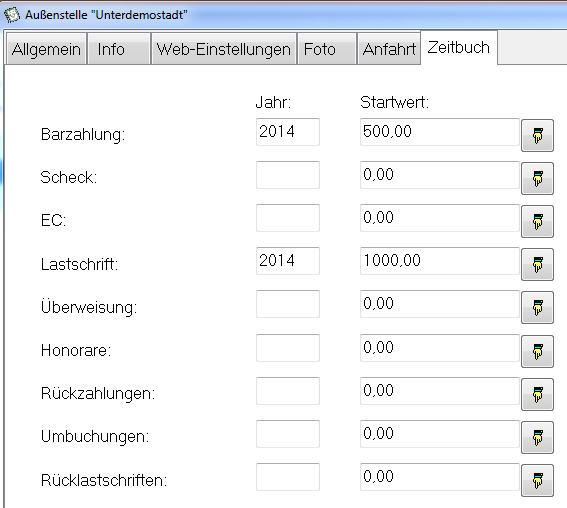Image resolution: width=567 pixels, height=508 pixels.
Task: Click the Barzahlung Jahr field showing 2014
Action: coord(288,132)
